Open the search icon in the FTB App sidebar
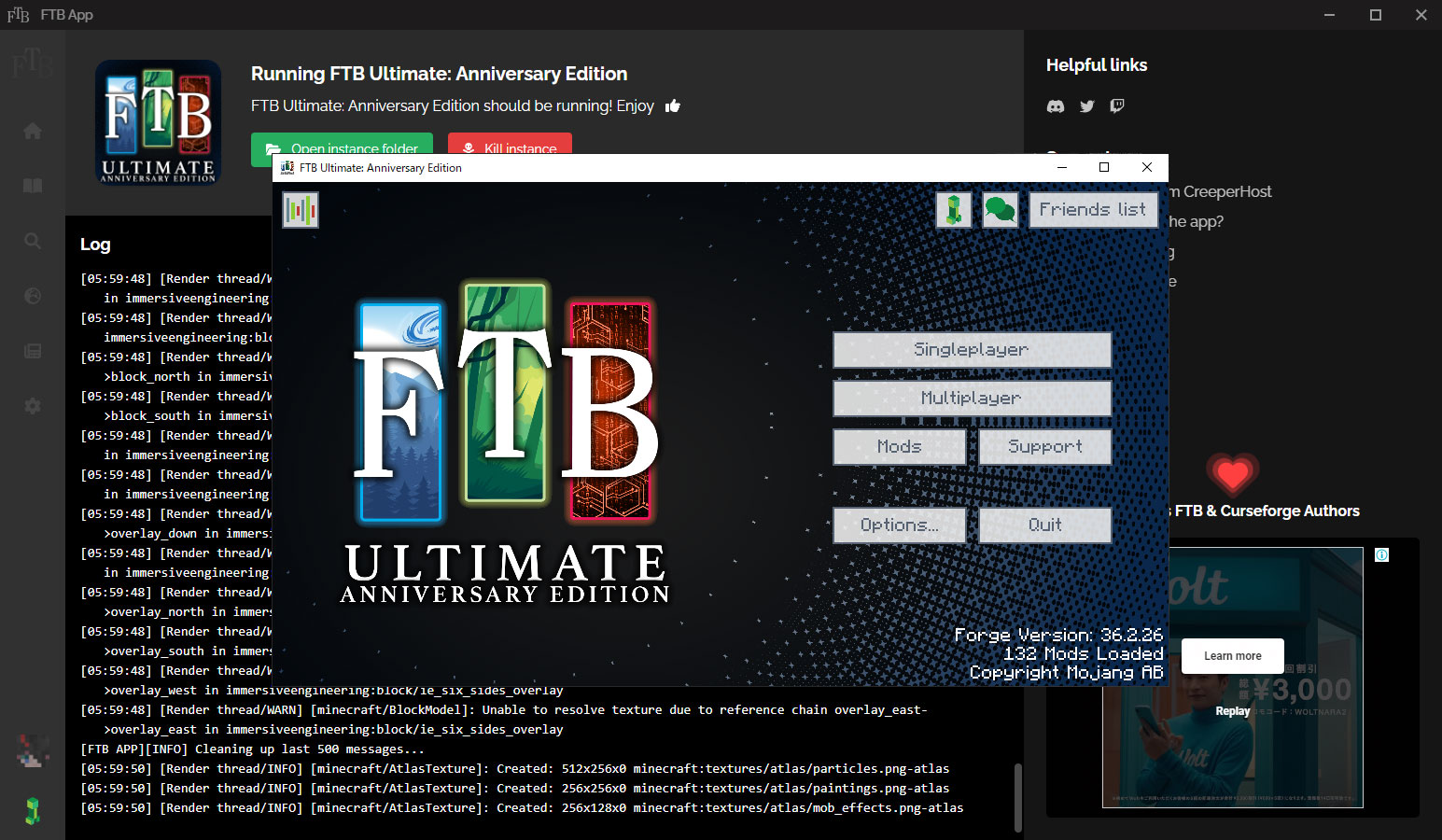Screen dimensions: 1442x840 (33, 241)
